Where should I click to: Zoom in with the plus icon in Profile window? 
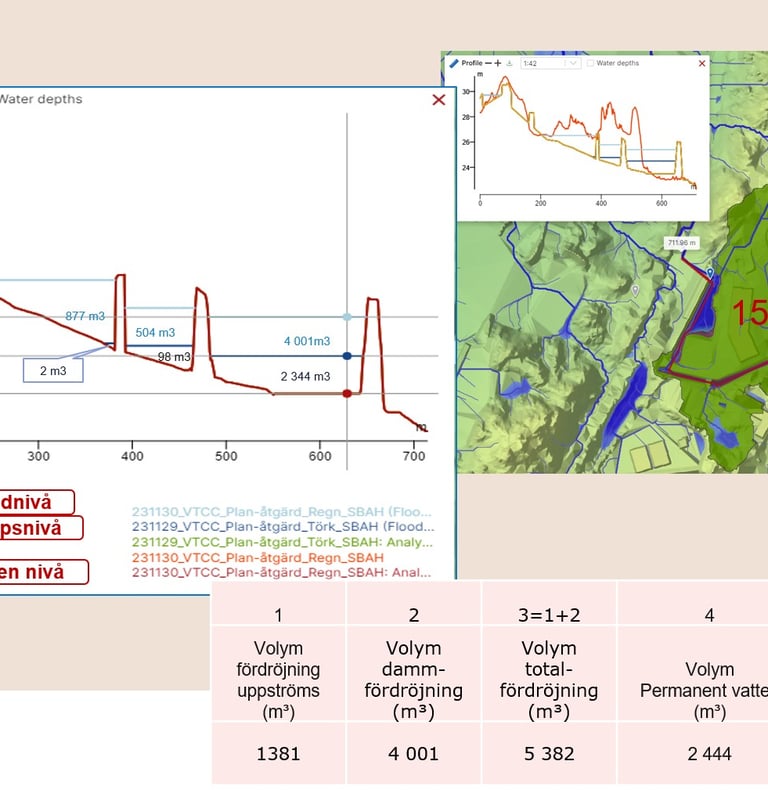pyautogui.click(x=498, y=63)
